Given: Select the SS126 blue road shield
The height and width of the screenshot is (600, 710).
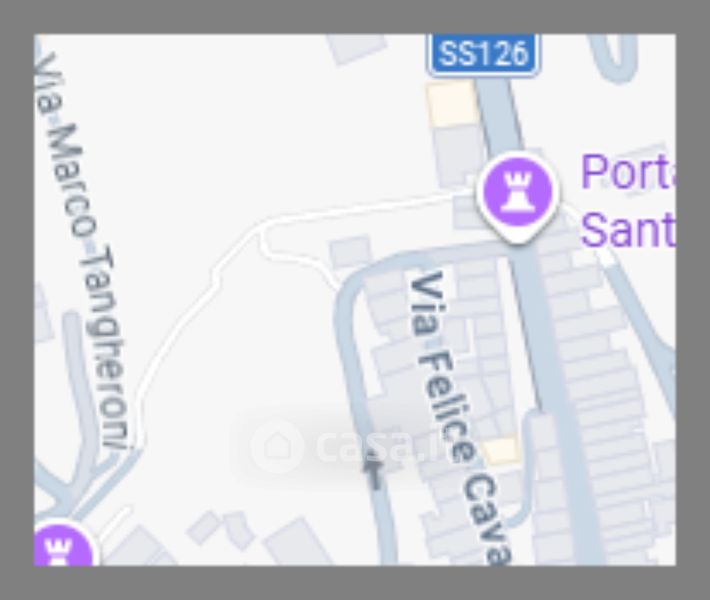Looking at the screenshot, I should (484, 53).
